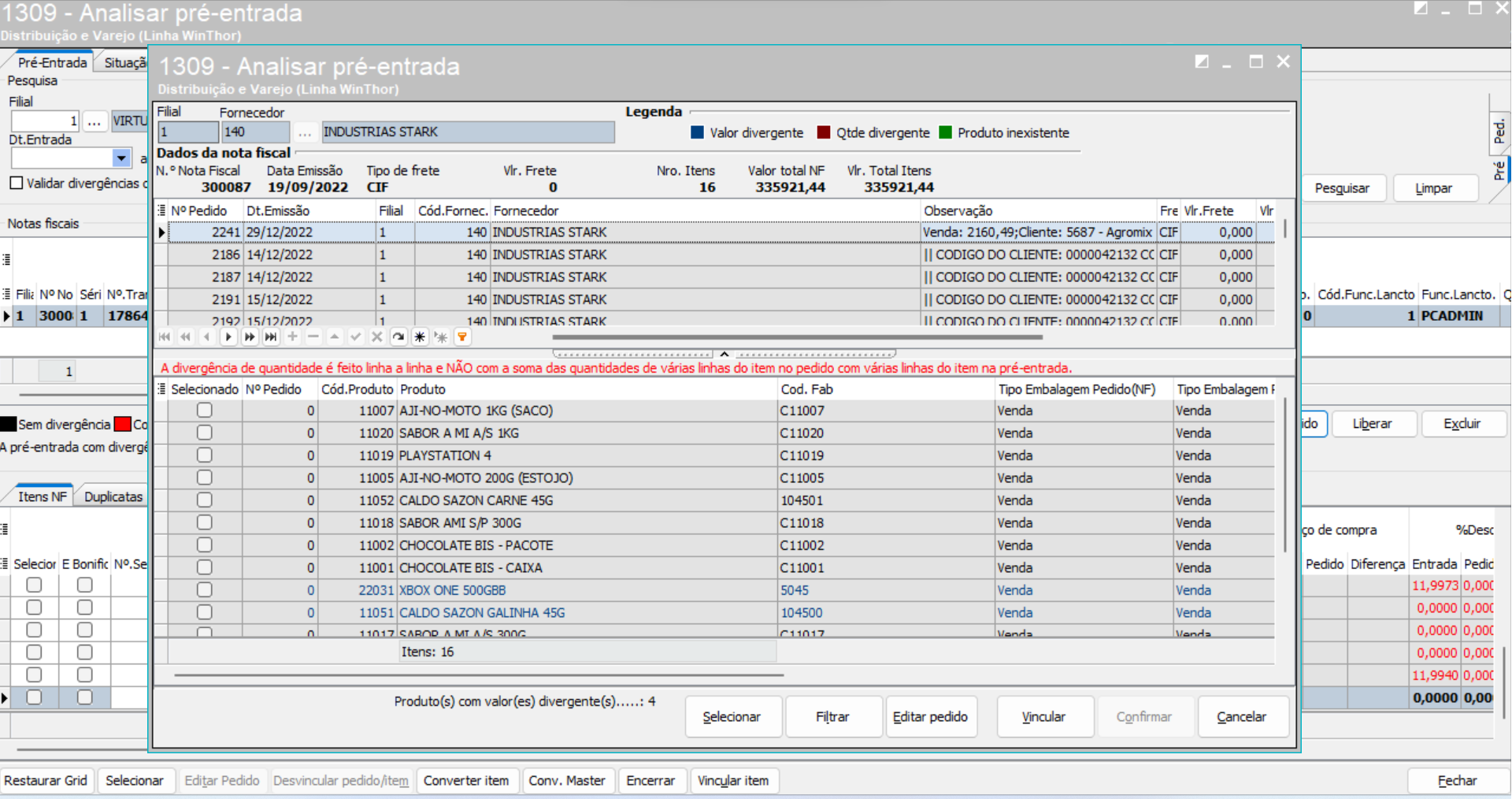Check the box for AJI-NO-MOTO 1KG (SACO)
This screenshot has height=799, width=1512.
point(205,411)
